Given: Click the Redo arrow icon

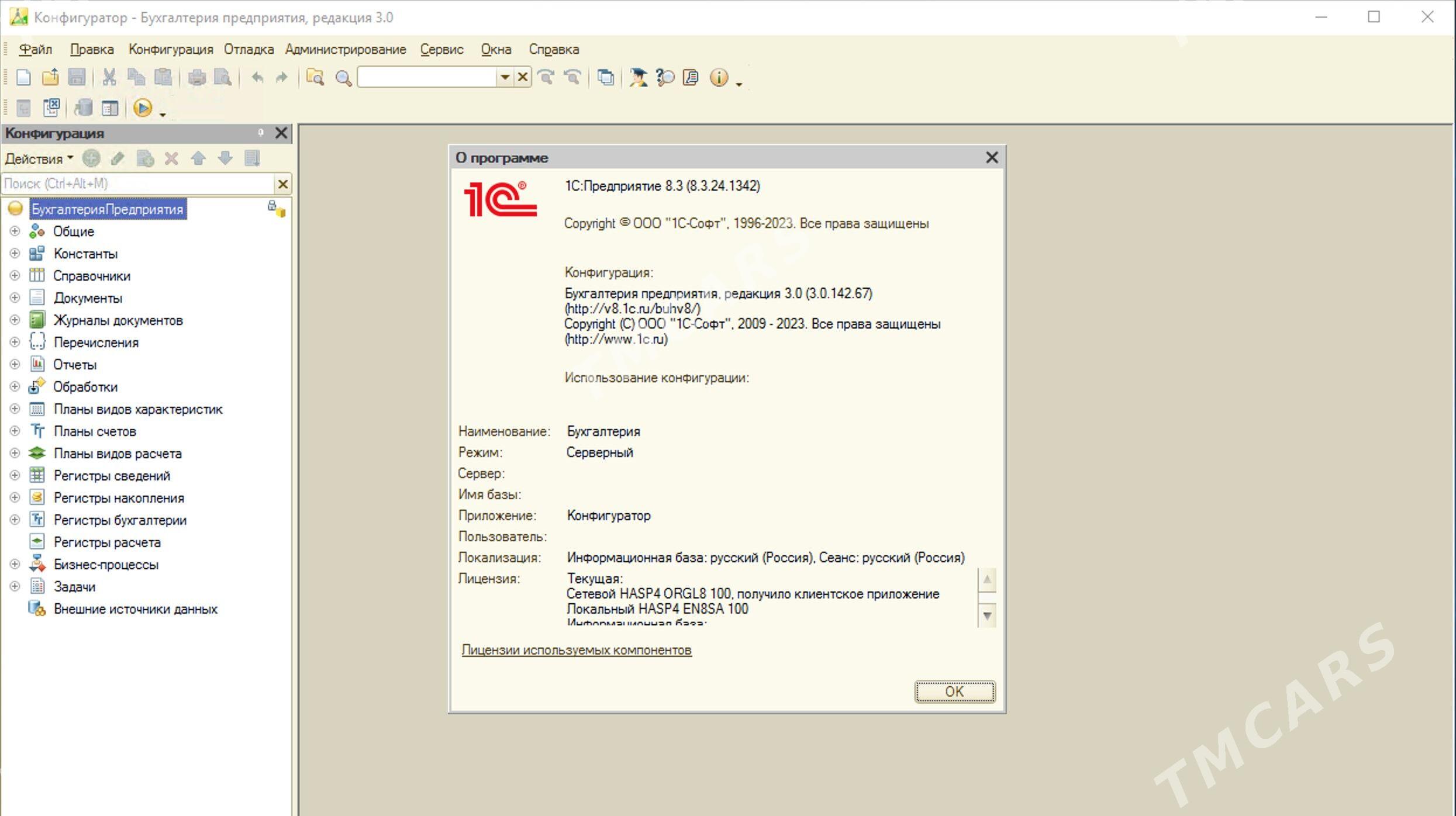Looking at the screenshot, I should click(282, 77).
